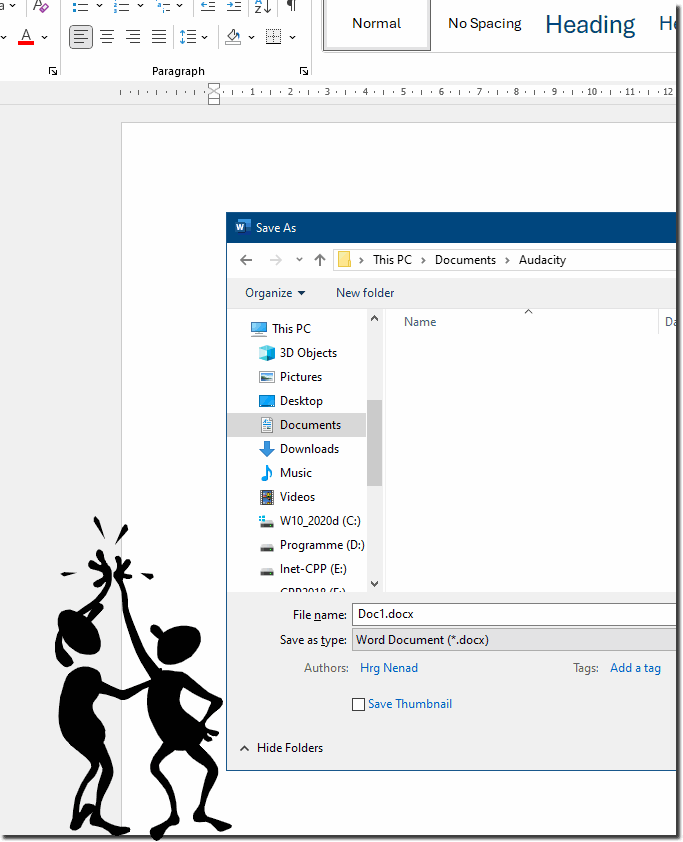Enable the Save Thumbnail checkbox
Image resolution: width=683 pixels, height=842 pixels.
coord(358,704)
